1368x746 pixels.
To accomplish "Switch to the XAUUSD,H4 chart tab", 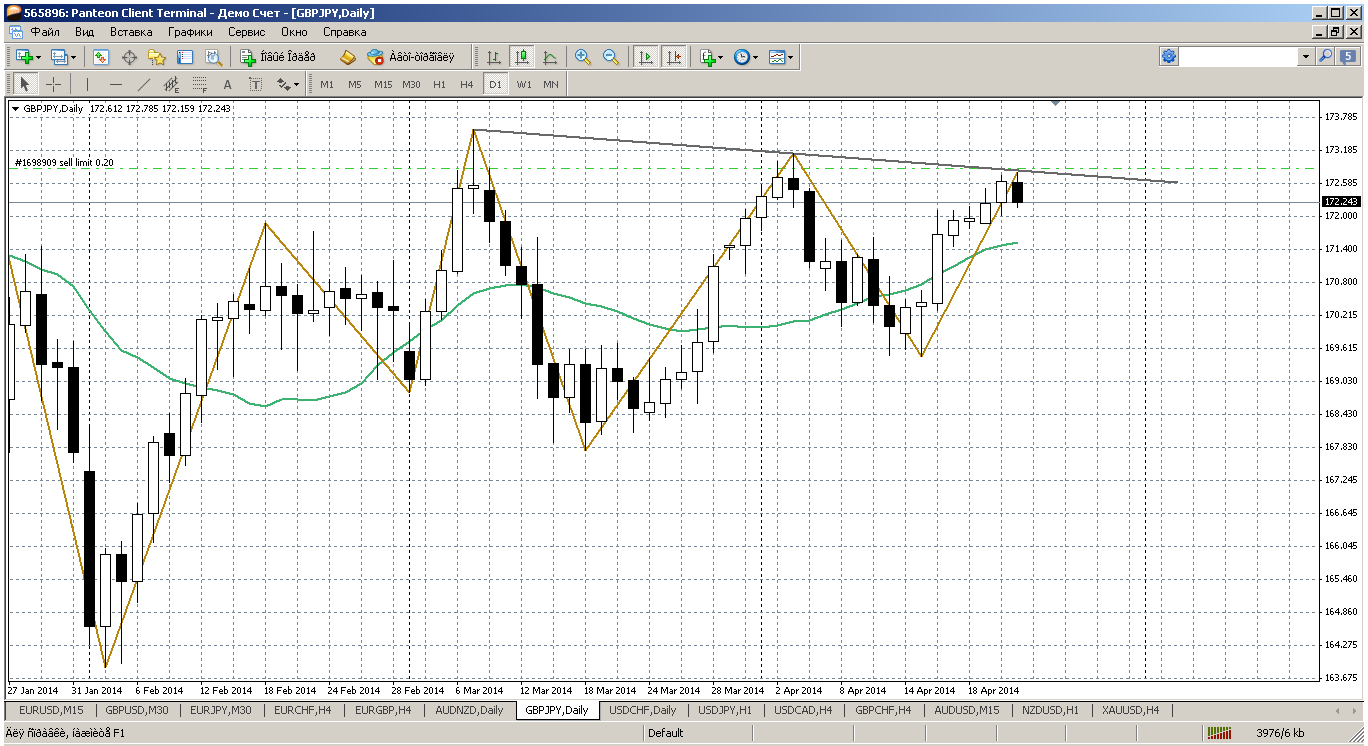I will 1130,710.
